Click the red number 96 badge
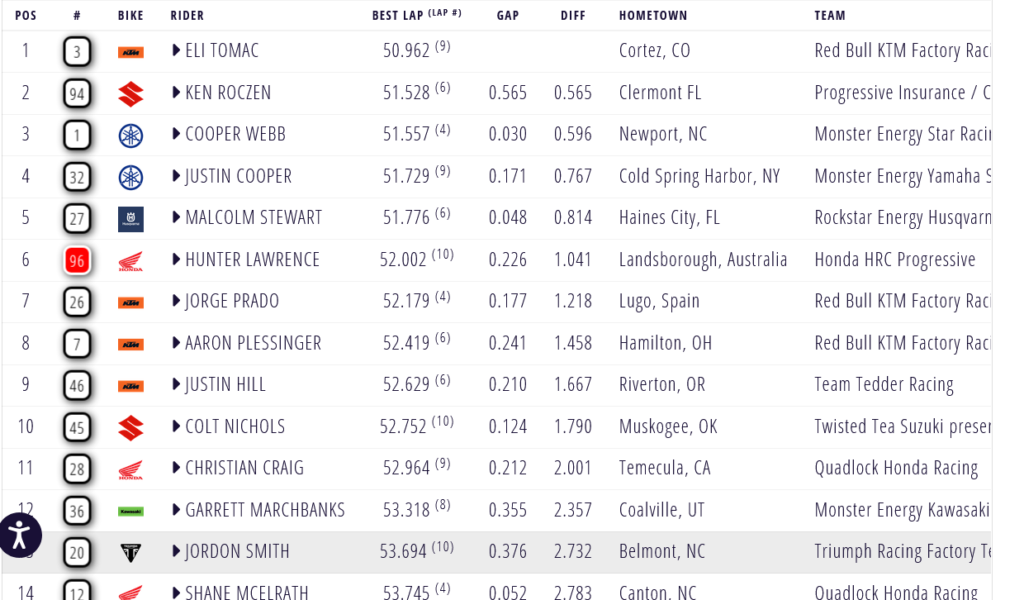The height and width of the screenshot is (600, 1024). click(77, 261)
